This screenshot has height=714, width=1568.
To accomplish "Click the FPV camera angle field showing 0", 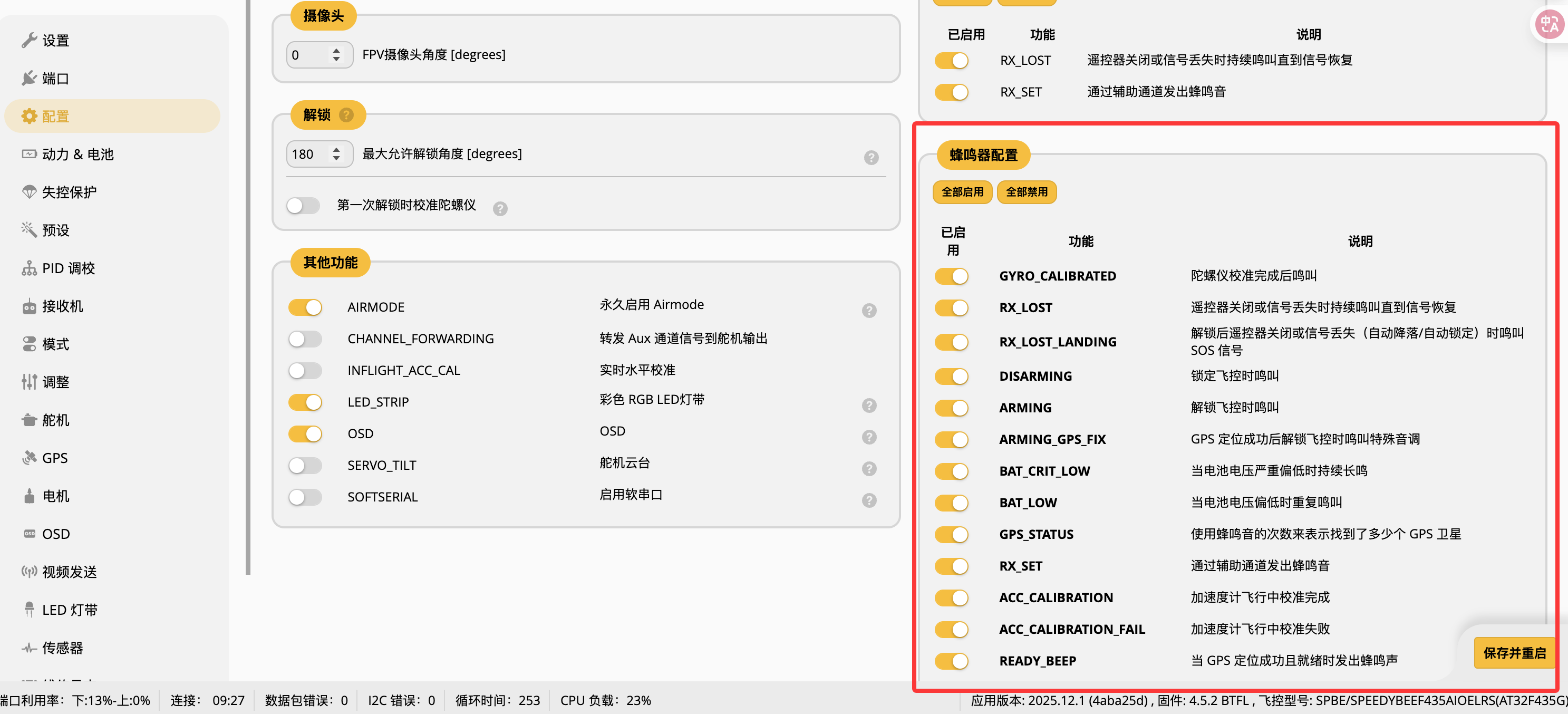I will (x=320, y=55).
